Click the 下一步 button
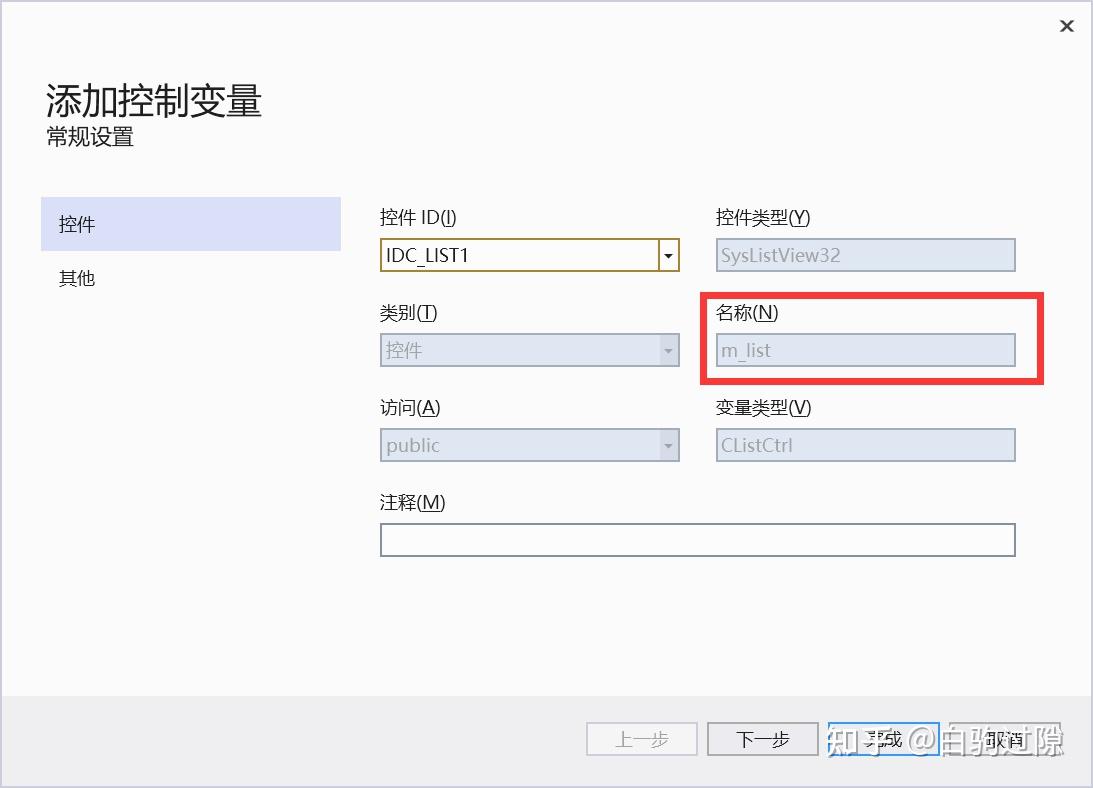This screenshot has width=1093, height=788. point(762,739)
